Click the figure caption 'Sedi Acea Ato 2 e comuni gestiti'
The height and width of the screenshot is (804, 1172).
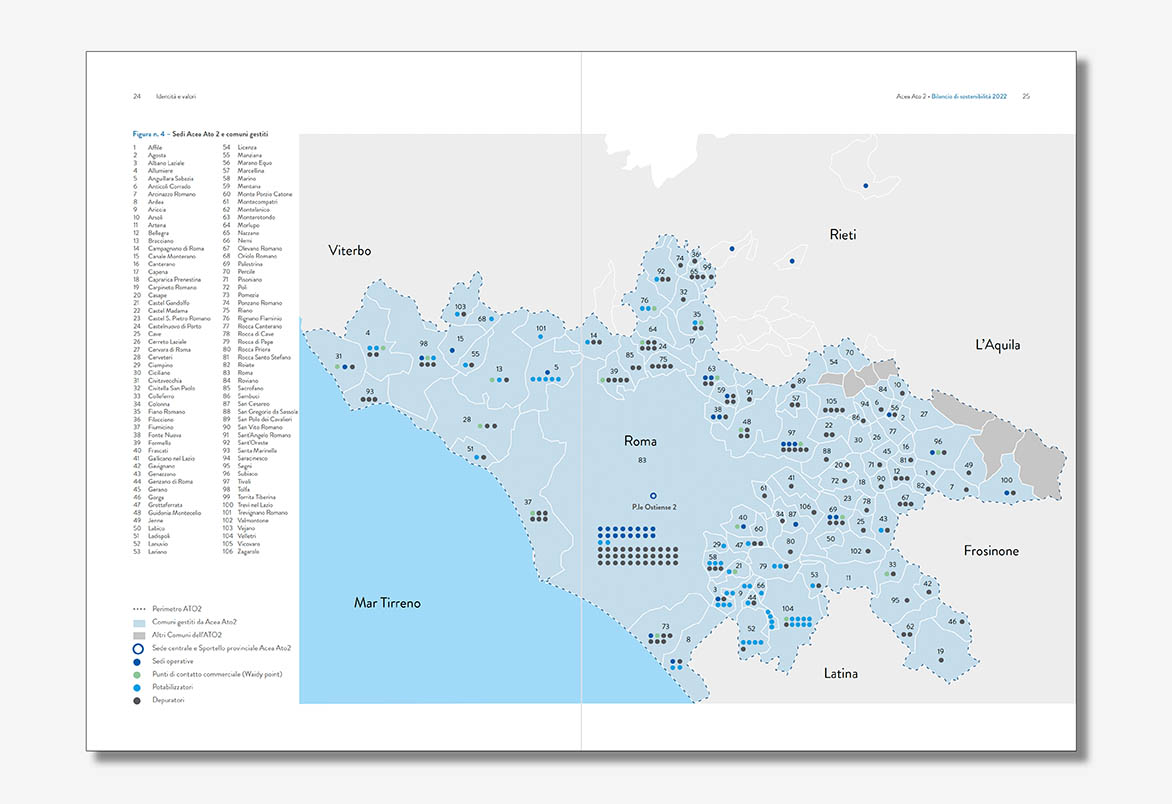(x=220, y=134)
